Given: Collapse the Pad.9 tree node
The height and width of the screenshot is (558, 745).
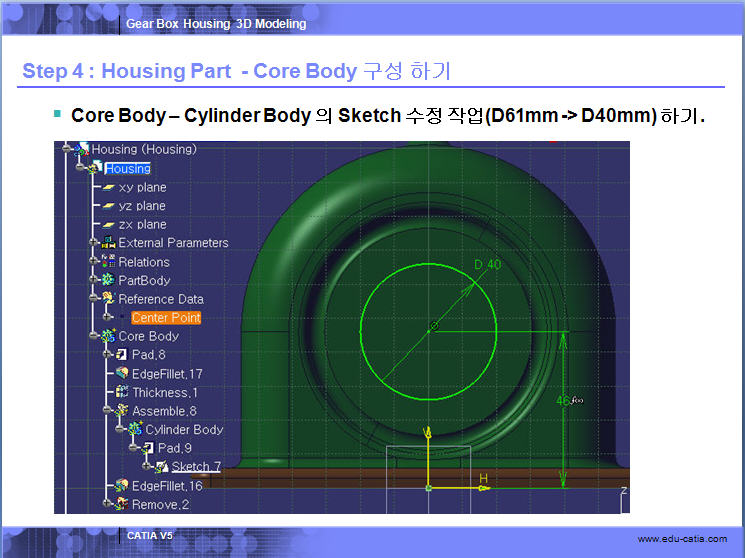Looking at the screenshot, I should coord(132,448).
